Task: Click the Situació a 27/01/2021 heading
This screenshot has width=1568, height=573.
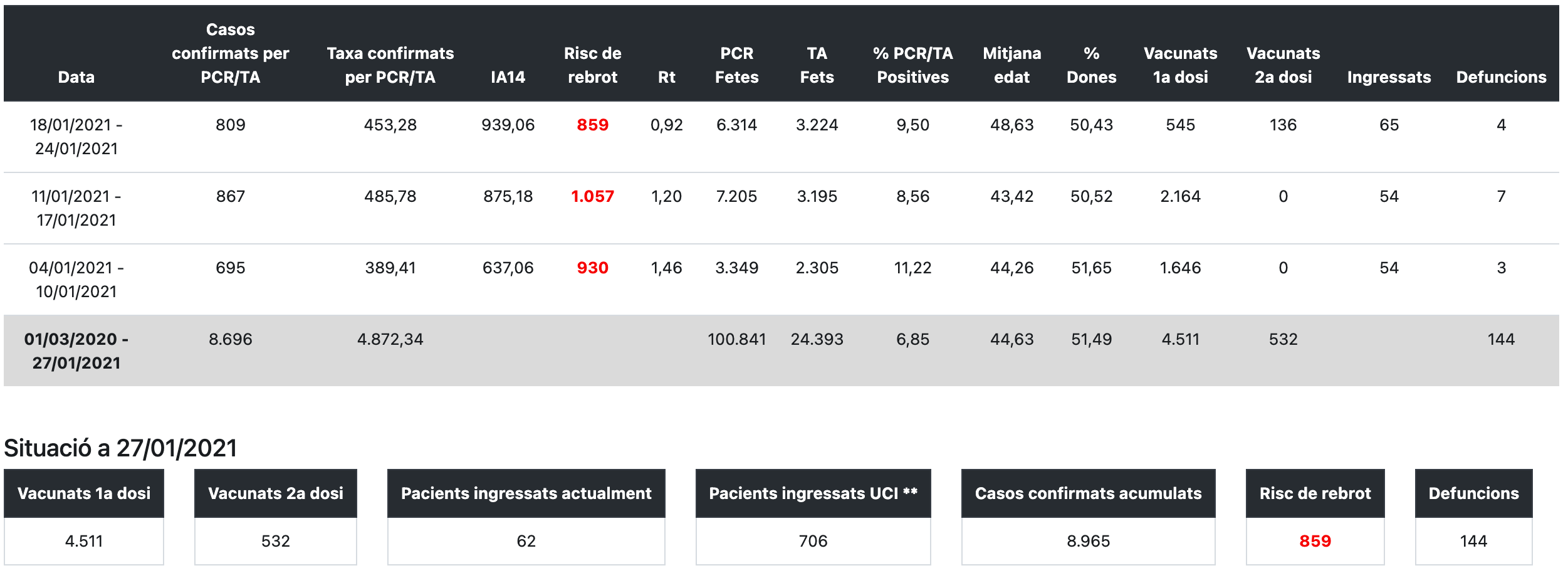Action: (120, 448)
